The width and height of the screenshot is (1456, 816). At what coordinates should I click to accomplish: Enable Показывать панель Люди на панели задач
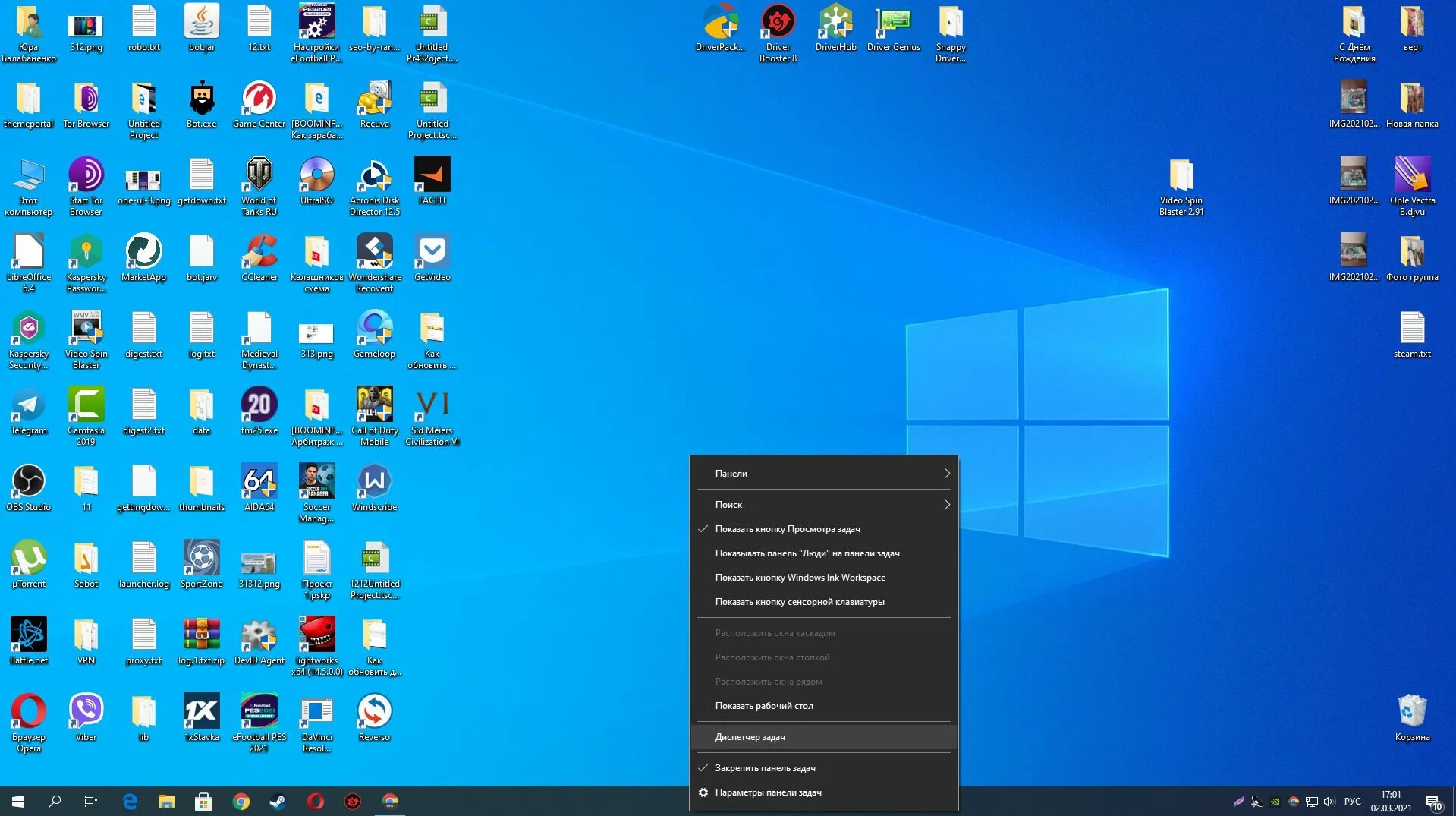824,553
